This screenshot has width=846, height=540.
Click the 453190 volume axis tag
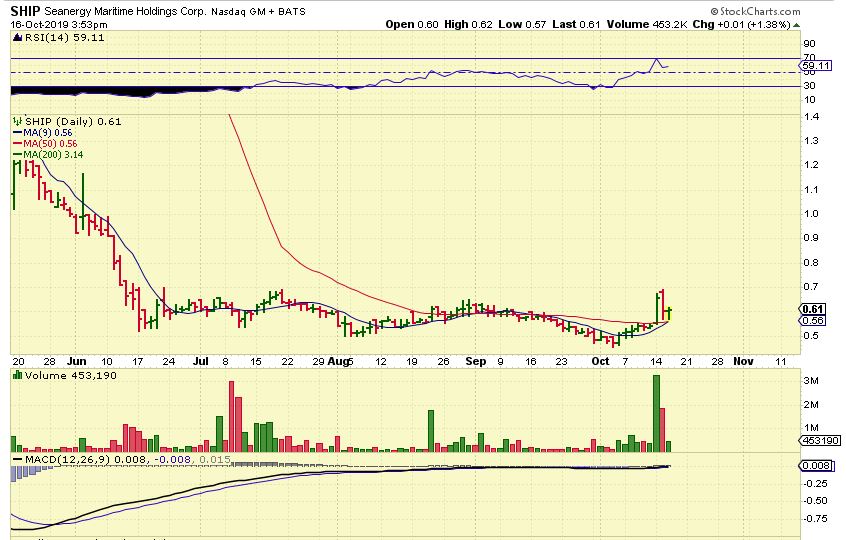click(820, 441)
